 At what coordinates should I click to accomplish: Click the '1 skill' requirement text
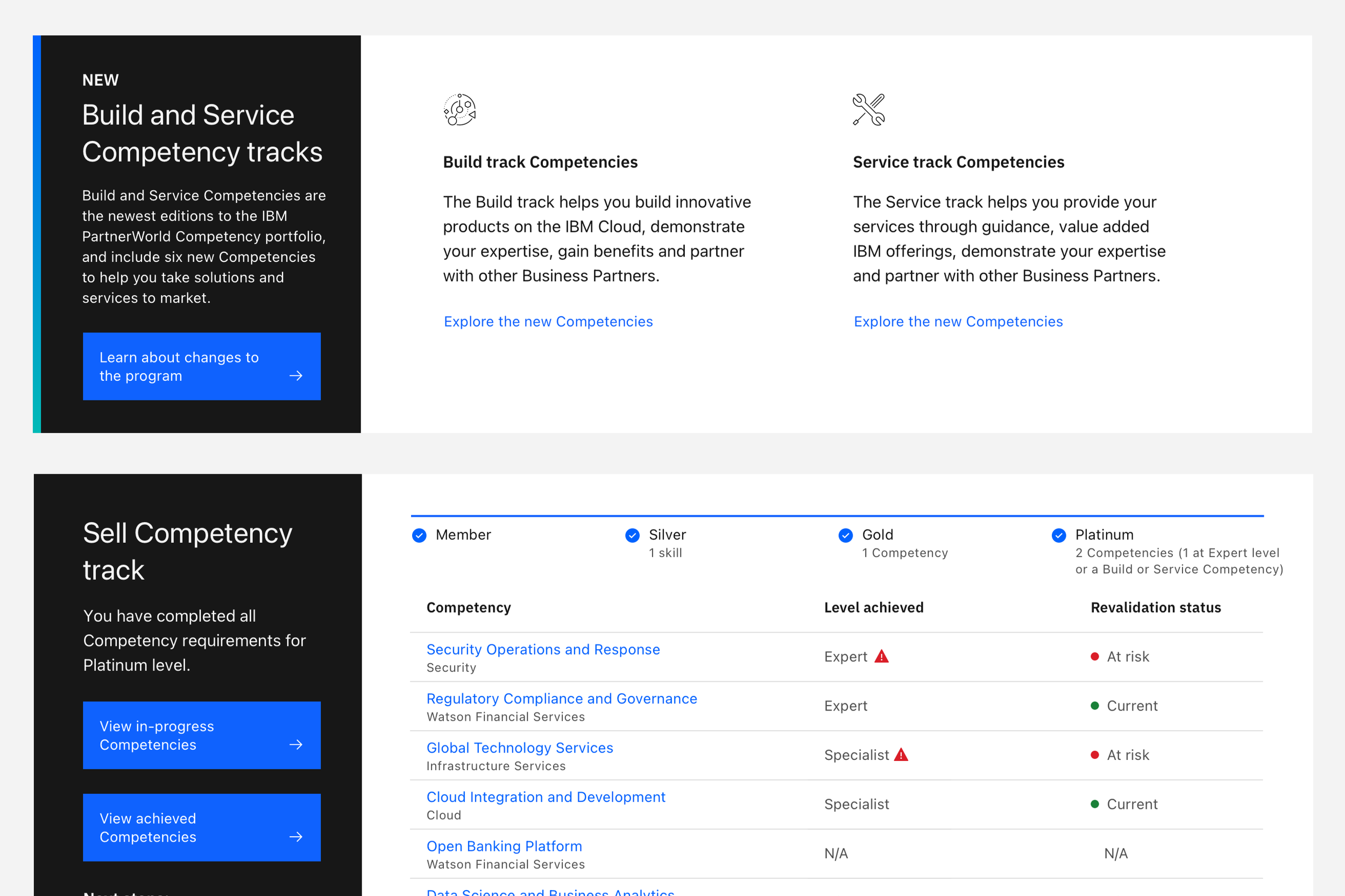[x=666, y=552]
